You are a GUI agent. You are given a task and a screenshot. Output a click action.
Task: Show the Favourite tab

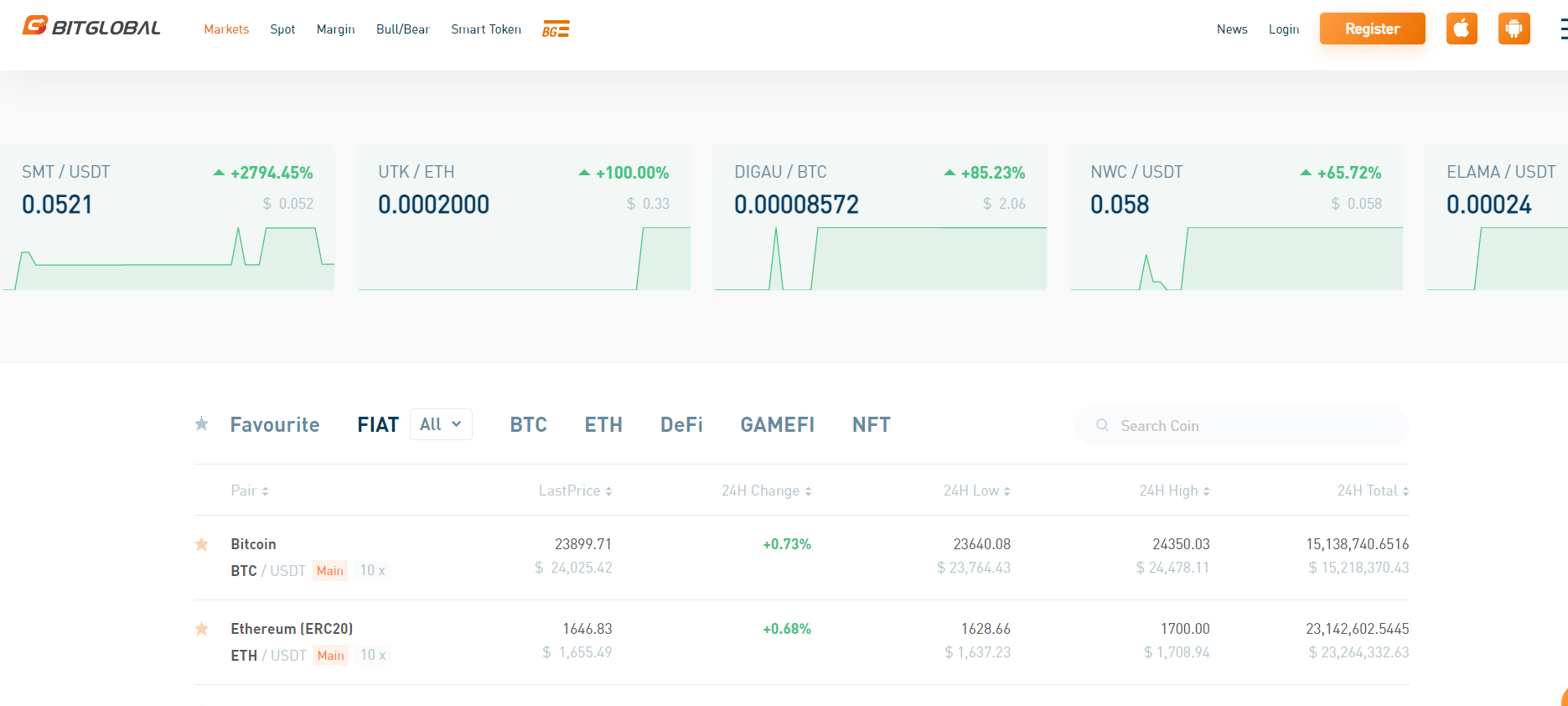(x=275, y=425)
